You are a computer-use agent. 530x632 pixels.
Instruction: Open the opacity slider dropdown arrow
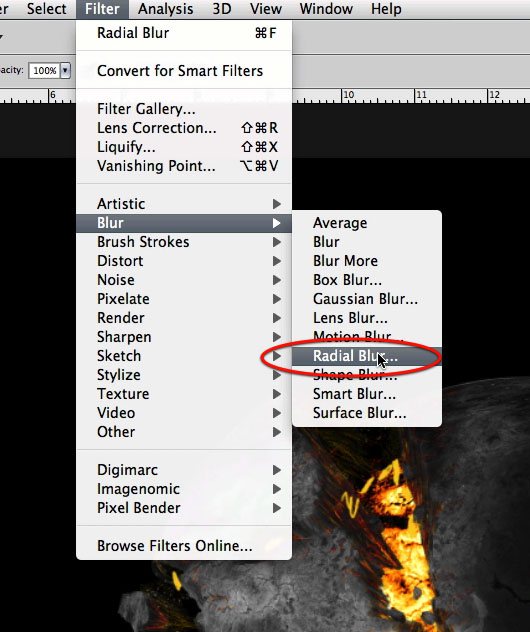pyautogui.click(x=65, y=71)
